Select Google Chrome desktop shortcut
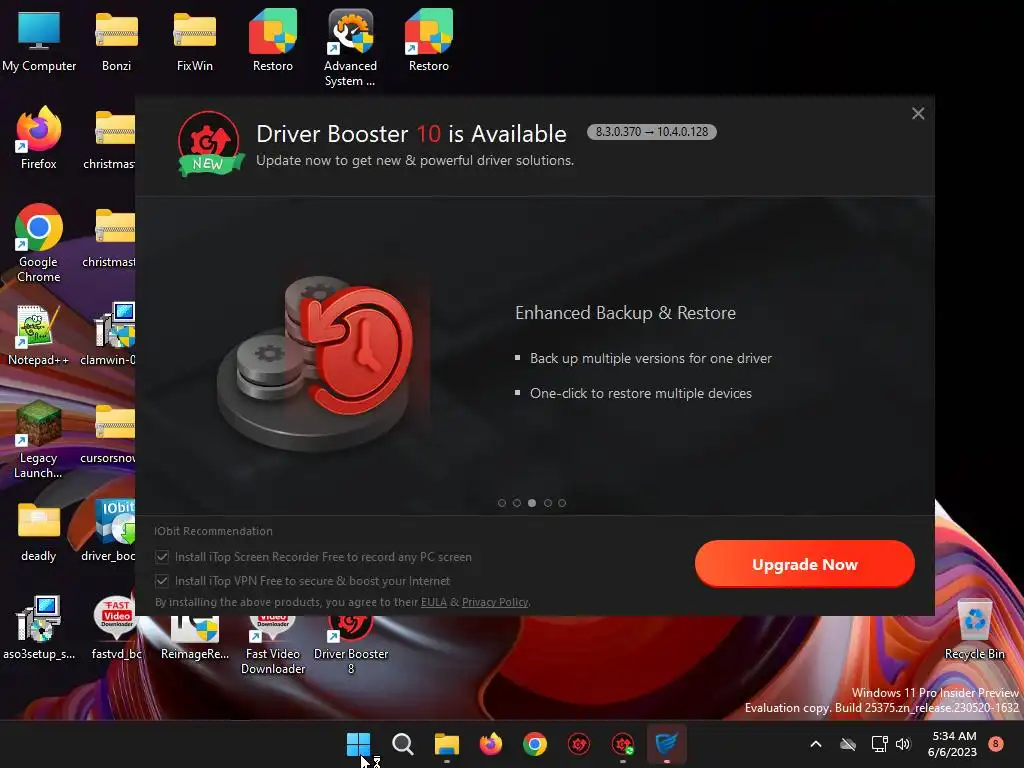Screen dimensions: 1024x768 coord(39,243)
